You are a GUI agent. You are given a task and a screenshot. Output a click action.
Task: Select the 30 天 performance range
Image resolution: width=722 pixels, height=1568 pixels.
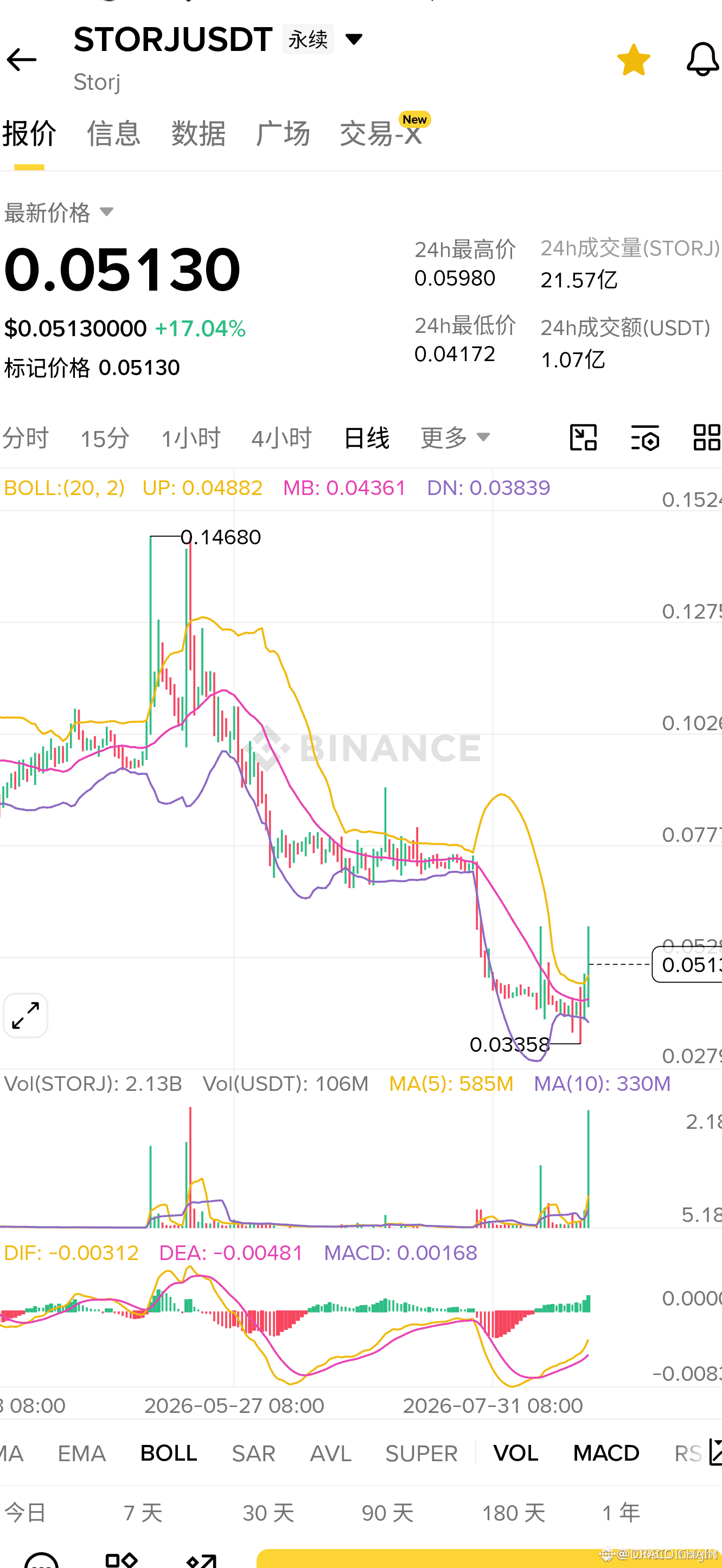pos(269,1513)
